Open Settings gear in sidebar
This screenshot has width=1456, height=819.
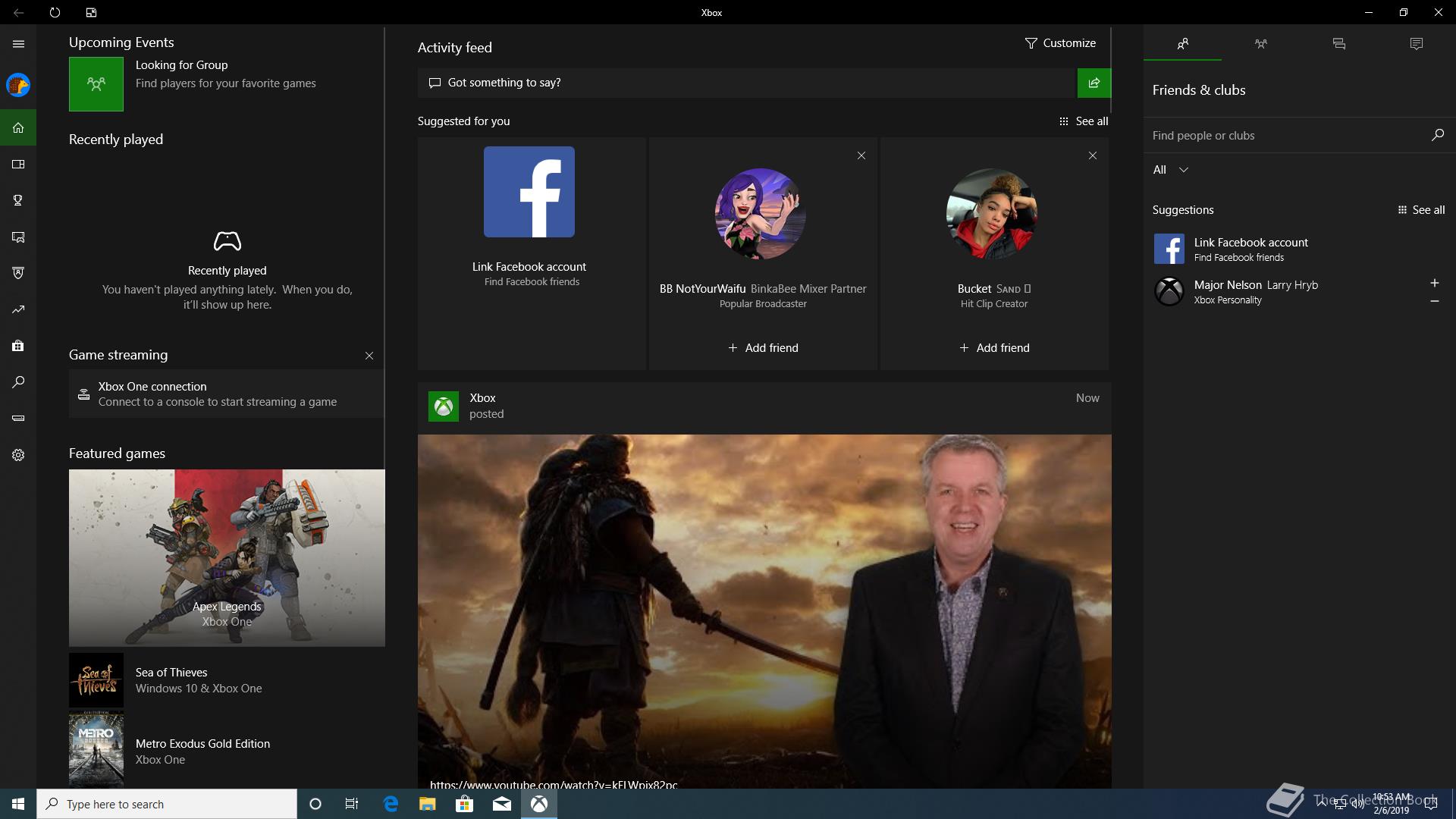coord(18,455)
